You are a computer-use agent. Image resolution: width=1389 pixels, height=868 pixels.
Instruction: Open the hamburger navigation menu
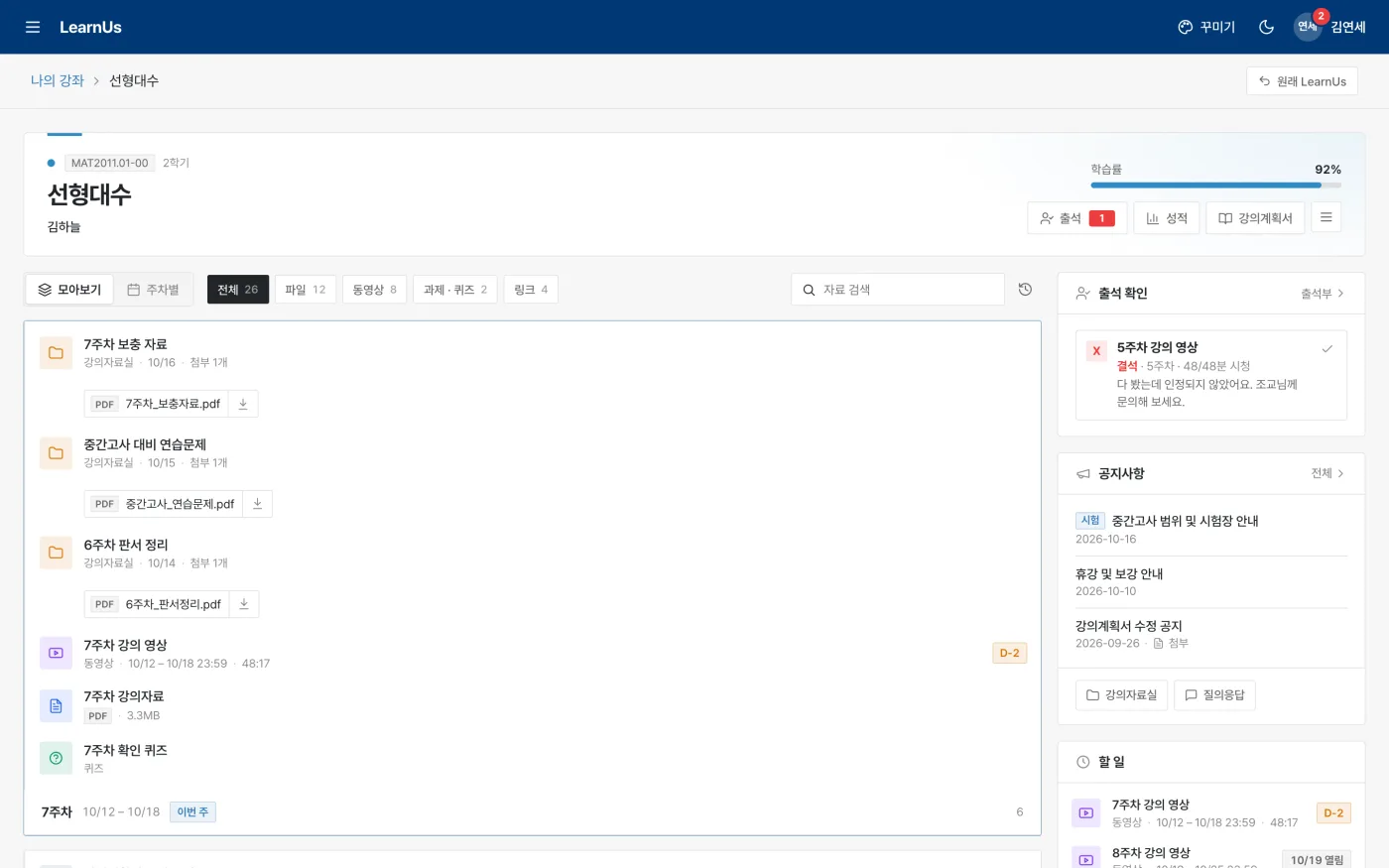pos(33,27)
